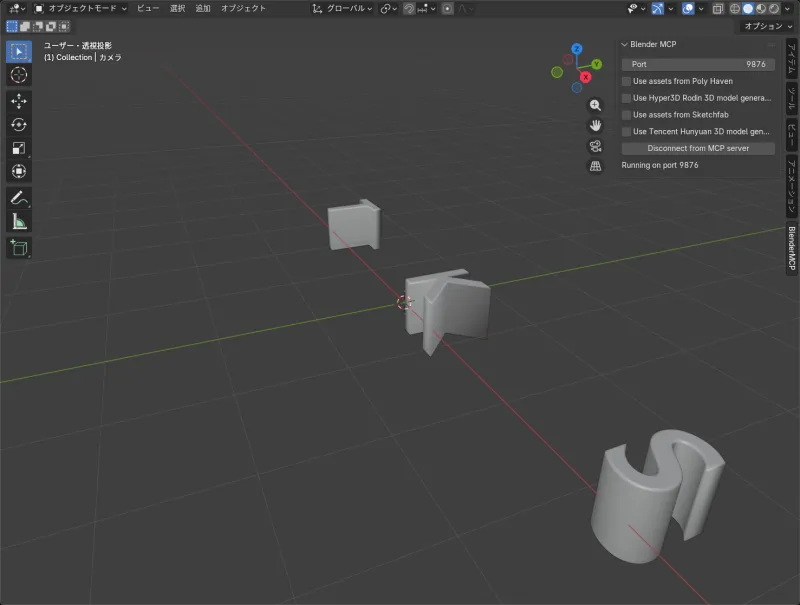
Task: Select the Annotate pencil tool
Action: (19, 198)
